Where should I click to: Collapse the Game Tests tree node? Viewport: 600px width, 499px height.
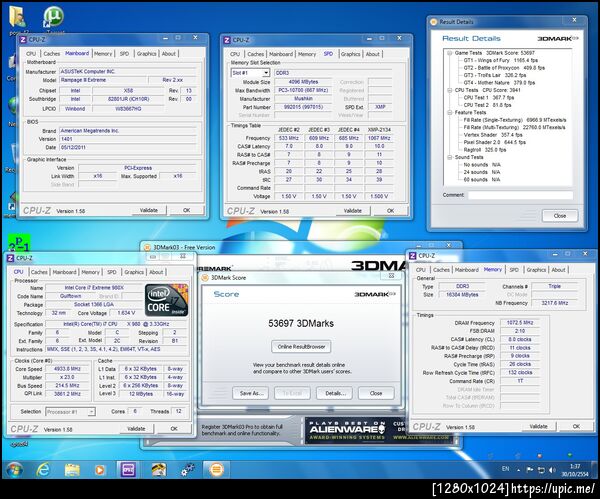[x=450, y=53]
